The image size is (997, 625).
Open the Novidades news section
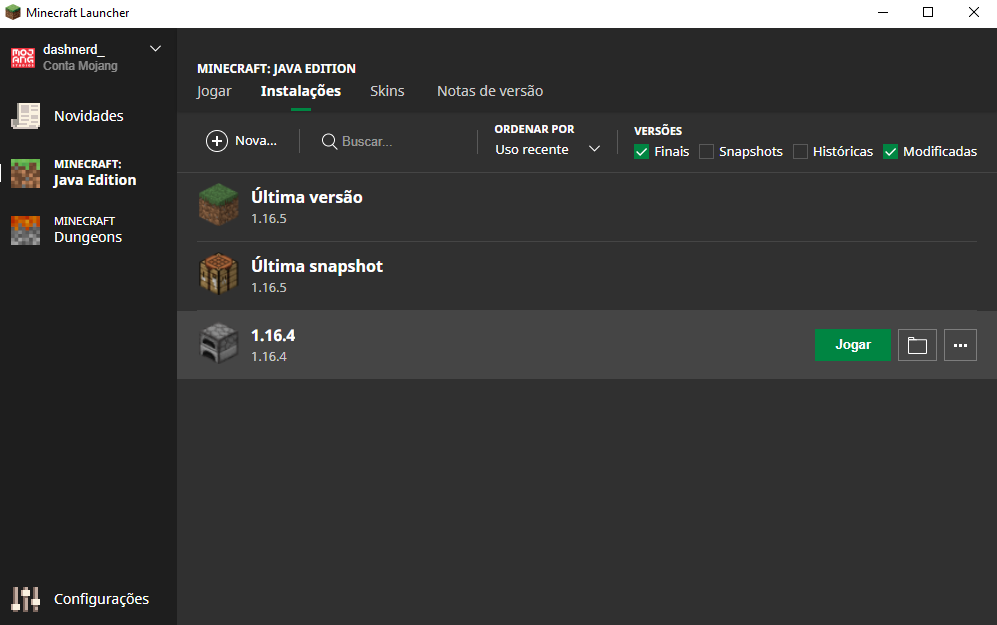(x=88, y=116)
